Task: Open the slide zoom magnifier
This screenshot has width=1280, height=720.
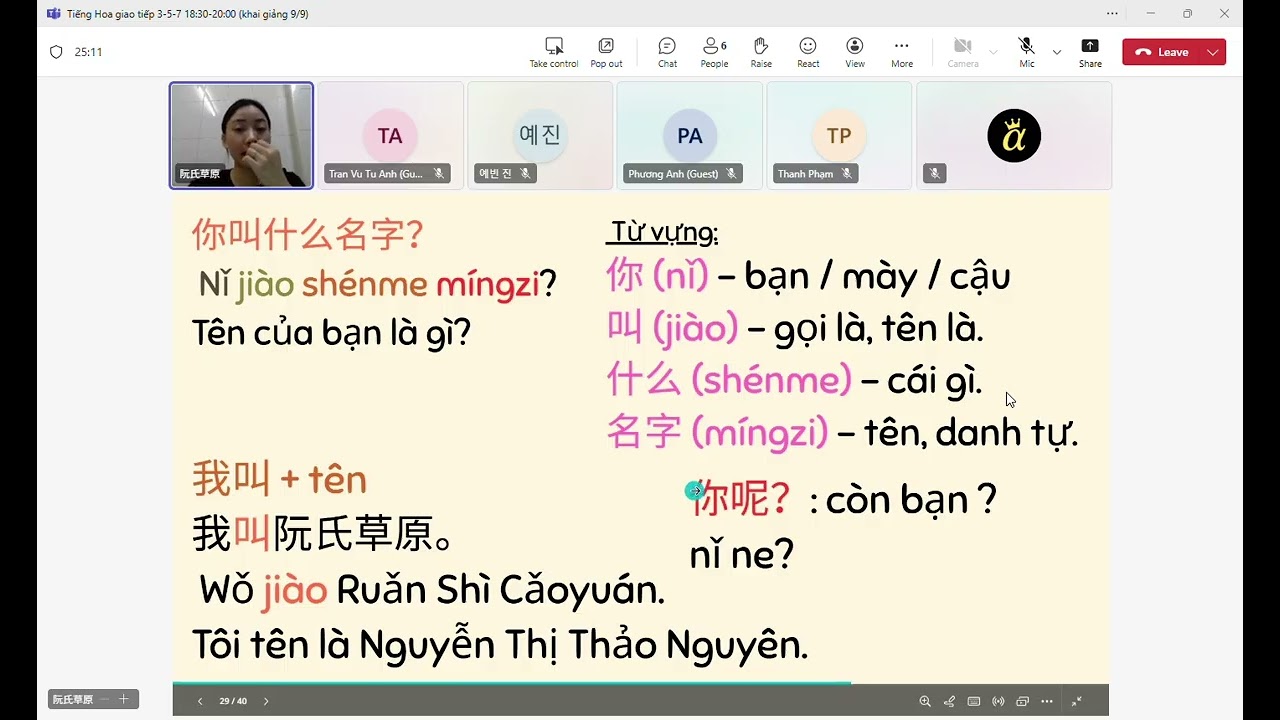Action: click(925, 701)
